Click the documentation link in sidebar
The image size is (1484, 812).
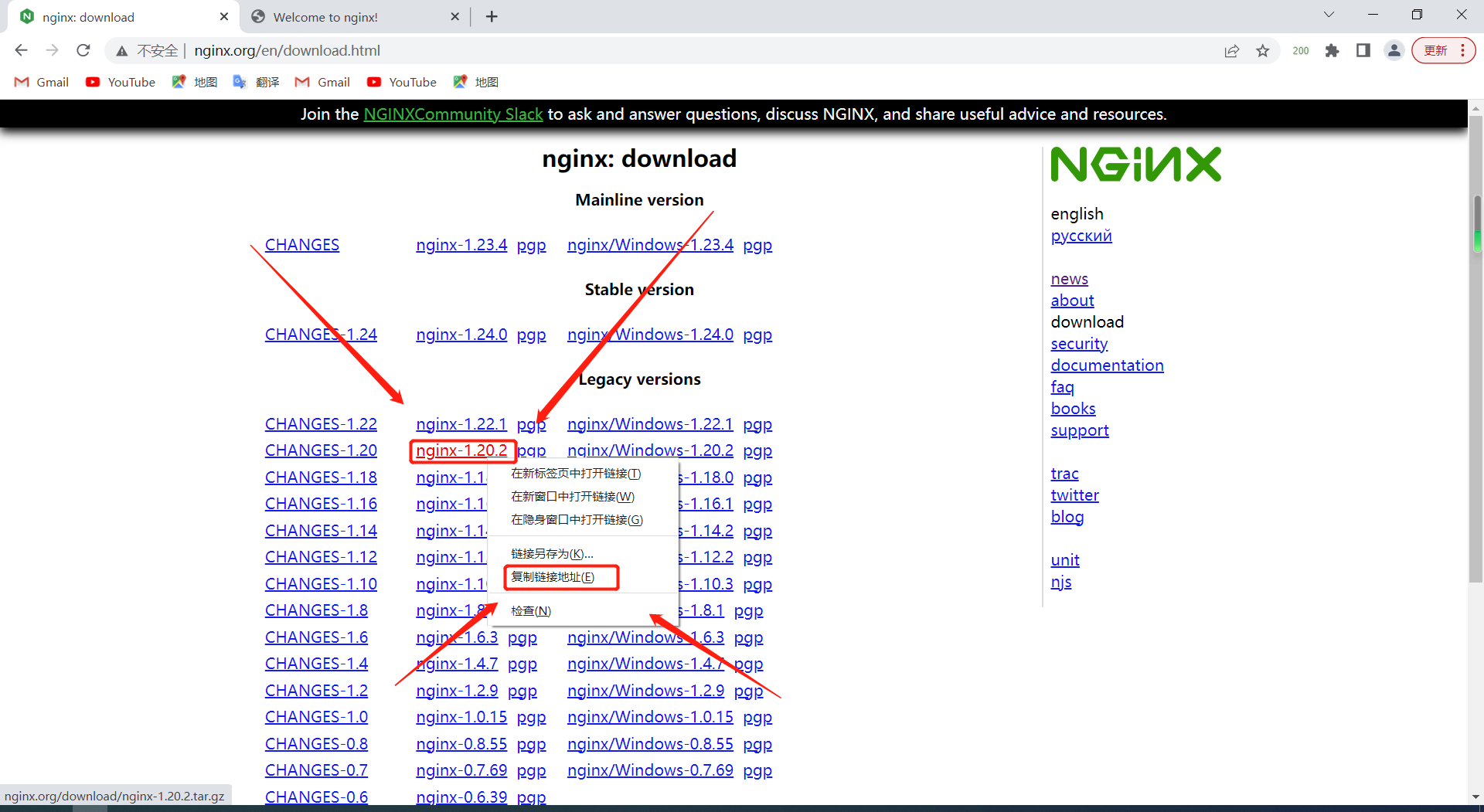click(1107, 365)
